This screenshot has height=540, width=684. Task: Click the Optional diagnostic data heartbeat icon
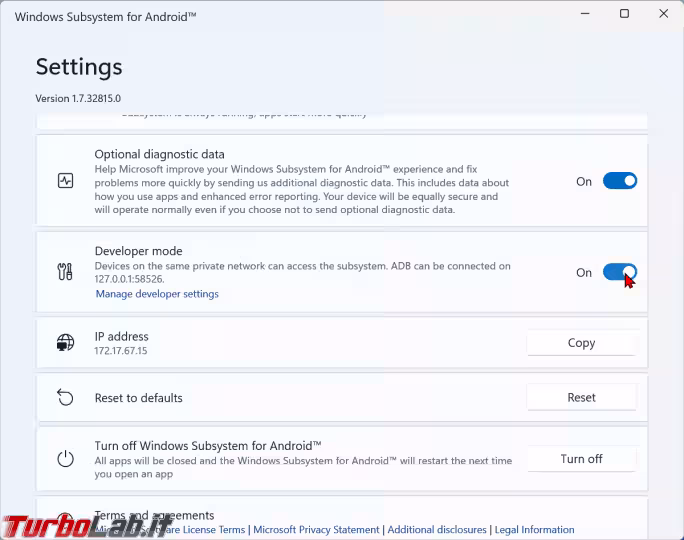click(65, 181)
